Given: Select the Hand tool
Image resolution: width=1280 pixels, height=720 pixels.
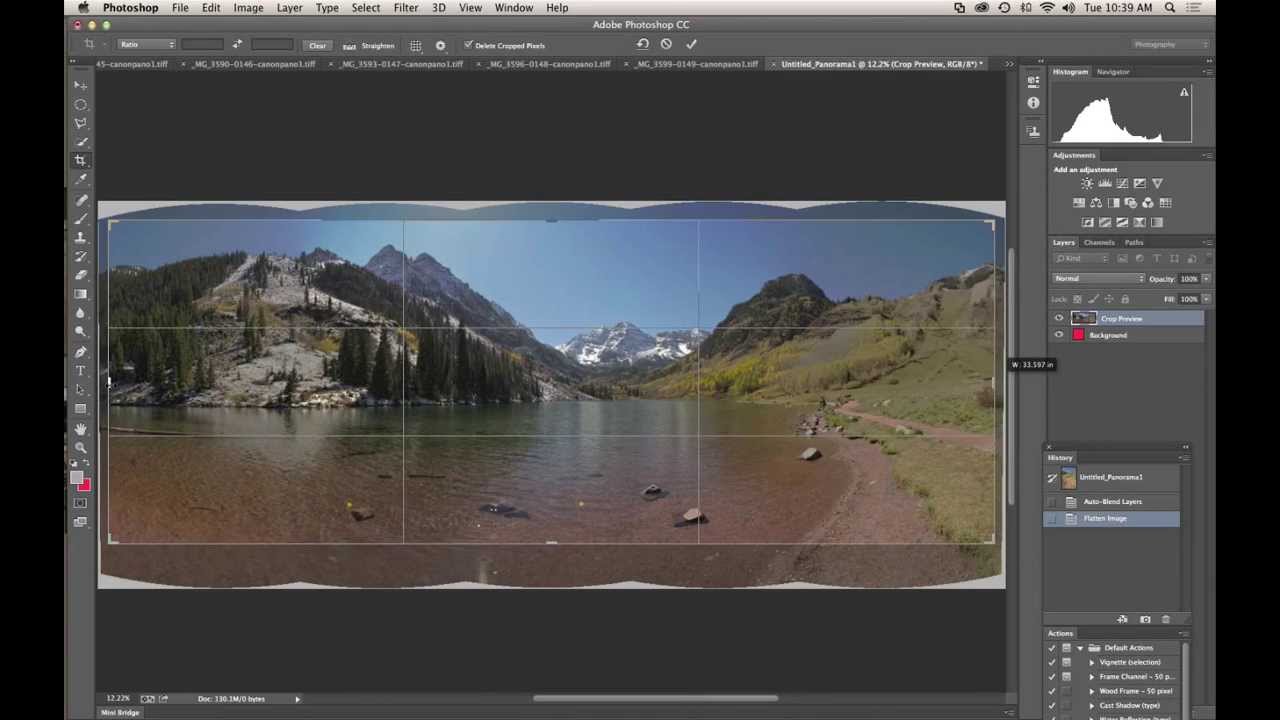Looking at the screenshot, I should pyautogui.click(x=81, y=429).
